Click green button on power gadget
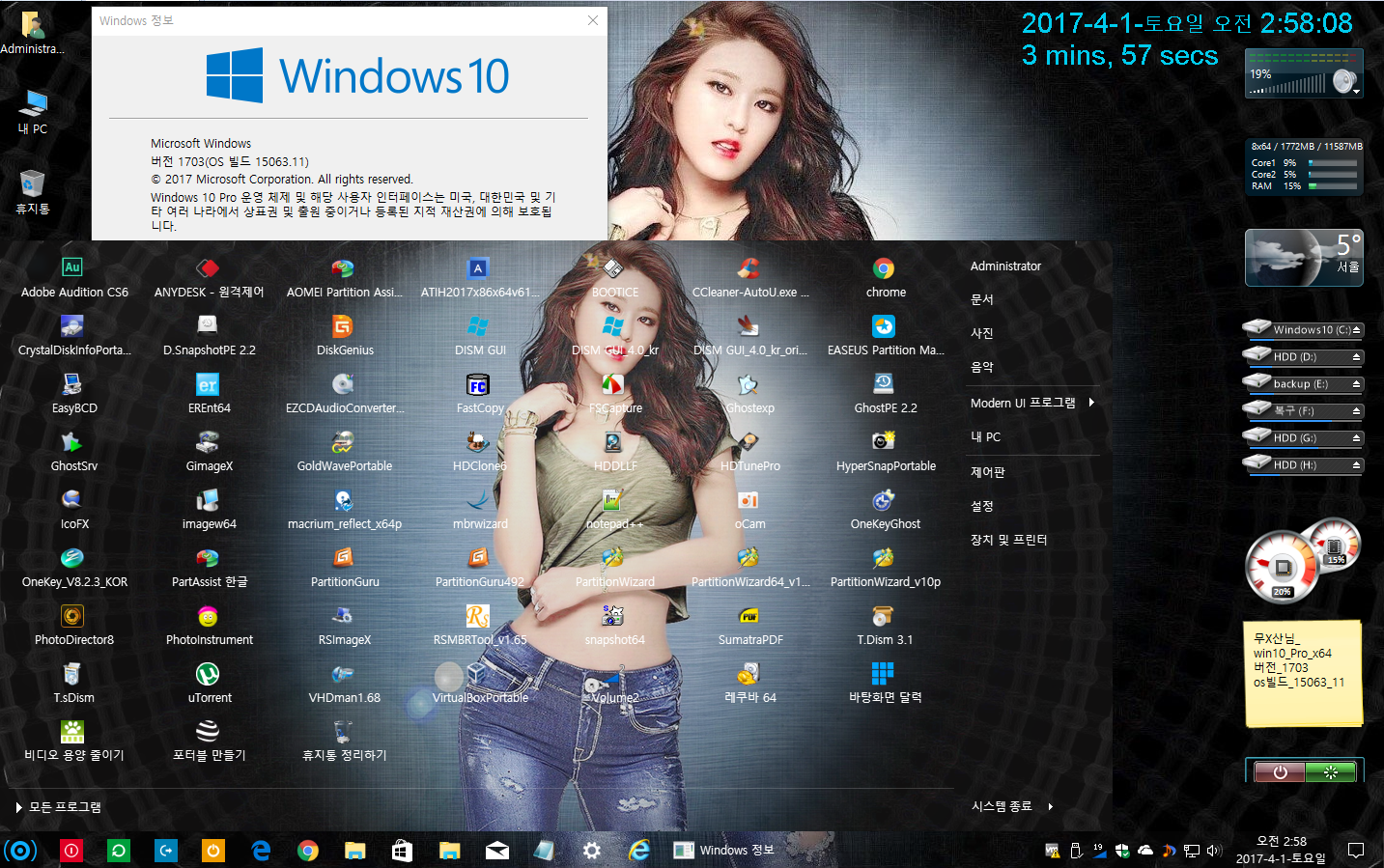The image size is (1384, 868). 1331,771
